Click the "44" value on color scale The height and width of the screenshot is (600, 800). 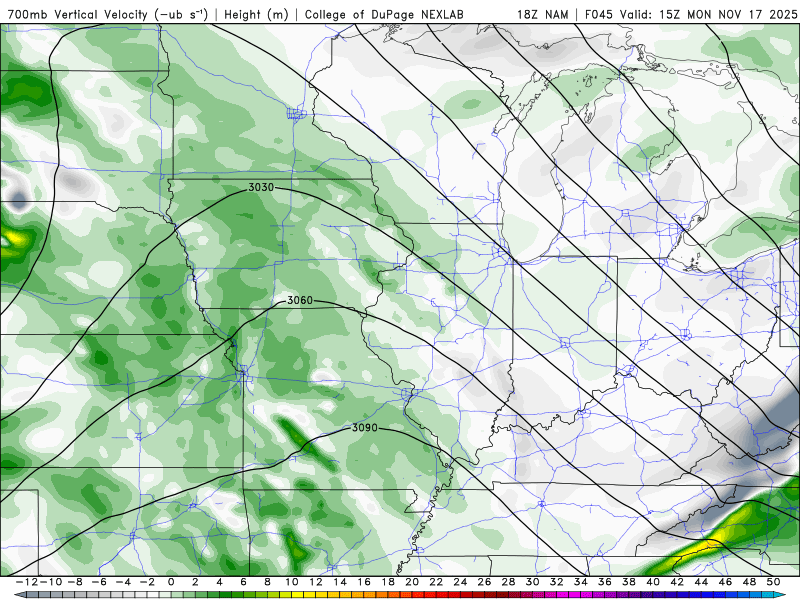[701, 582]
